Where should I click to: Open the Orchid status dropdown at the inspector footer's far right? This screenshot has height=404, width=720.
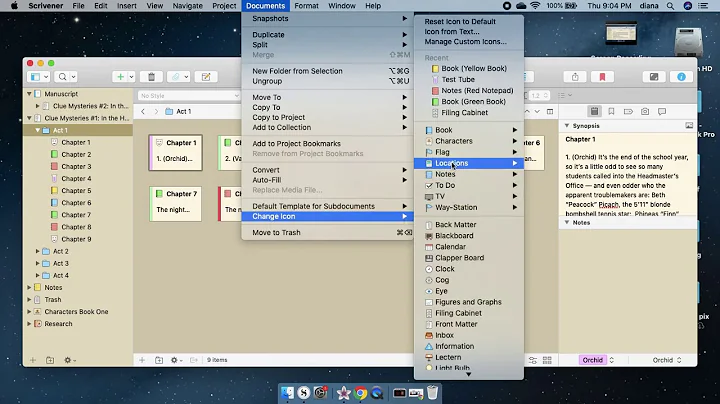[667, 360]
